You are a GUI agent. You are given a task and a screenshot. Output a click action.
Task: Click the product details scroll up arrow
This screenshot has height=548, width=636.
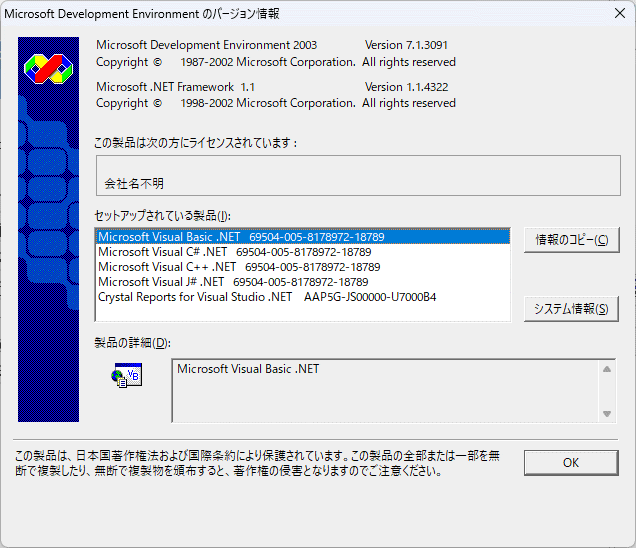click(x=607, y=369)
